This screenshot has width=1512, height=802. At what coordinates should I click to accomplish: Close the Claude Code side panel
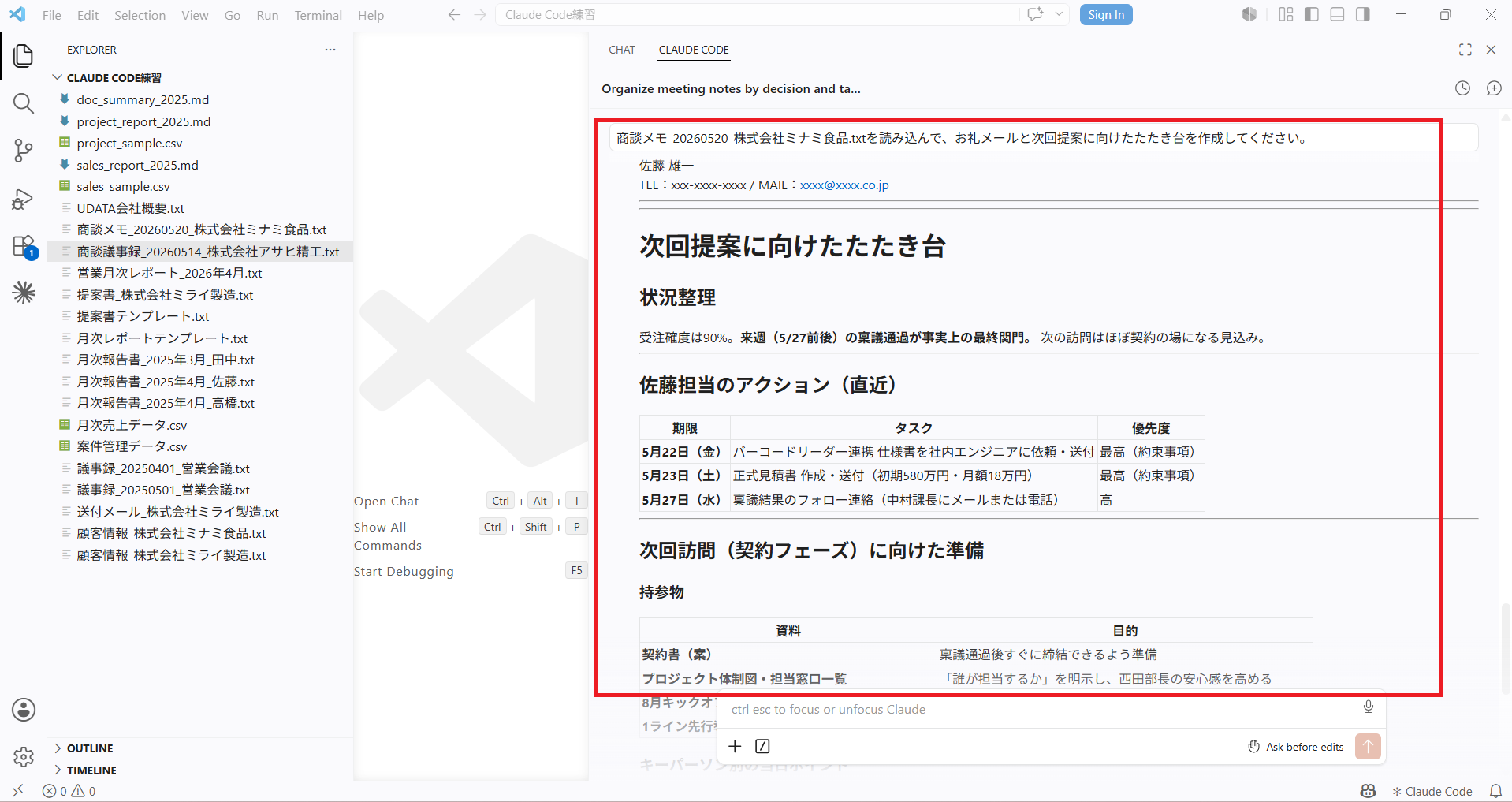[x=1491, y=50]
